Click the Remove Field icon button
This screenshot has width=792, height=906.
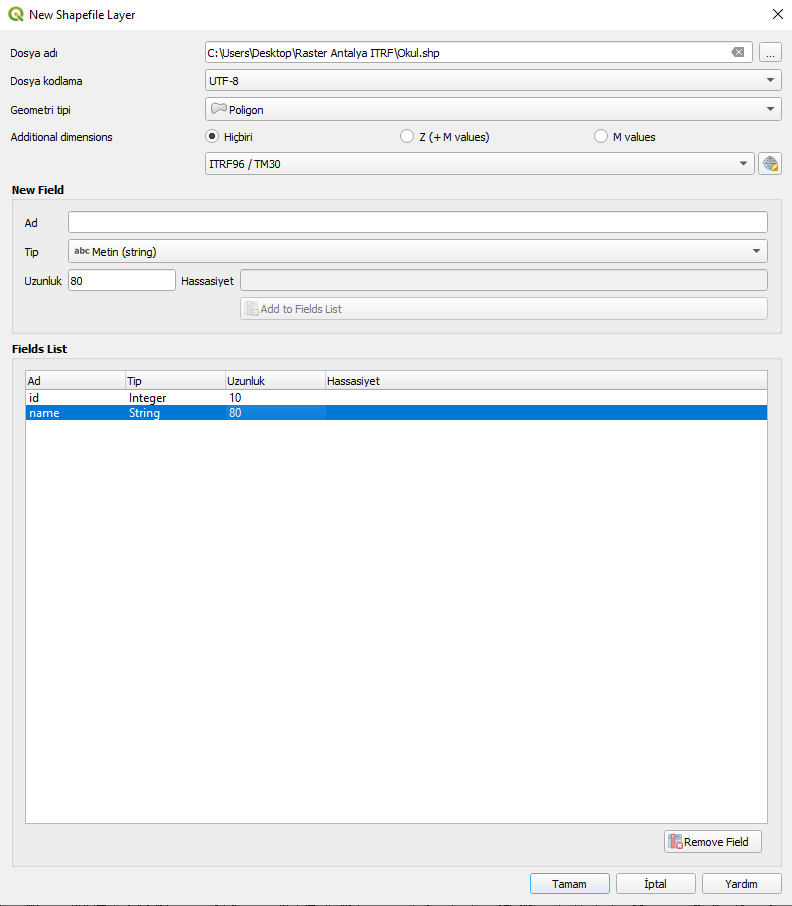tap(713, 842)
